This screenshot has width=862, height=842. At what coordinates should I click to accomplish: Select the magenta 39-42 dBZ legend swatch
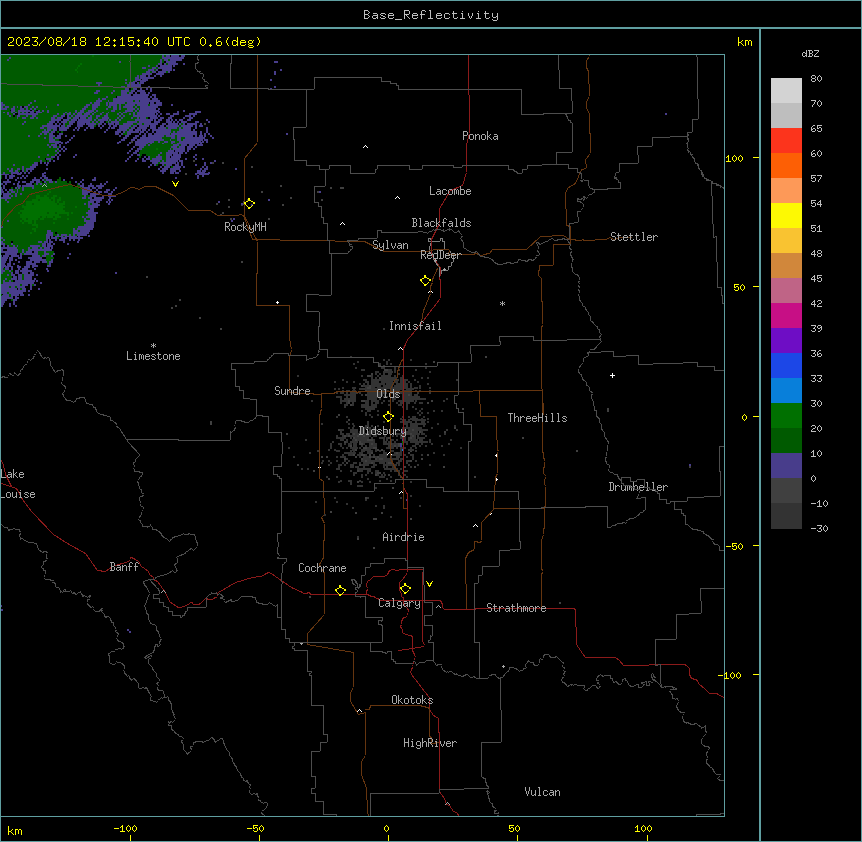[786, 315]
